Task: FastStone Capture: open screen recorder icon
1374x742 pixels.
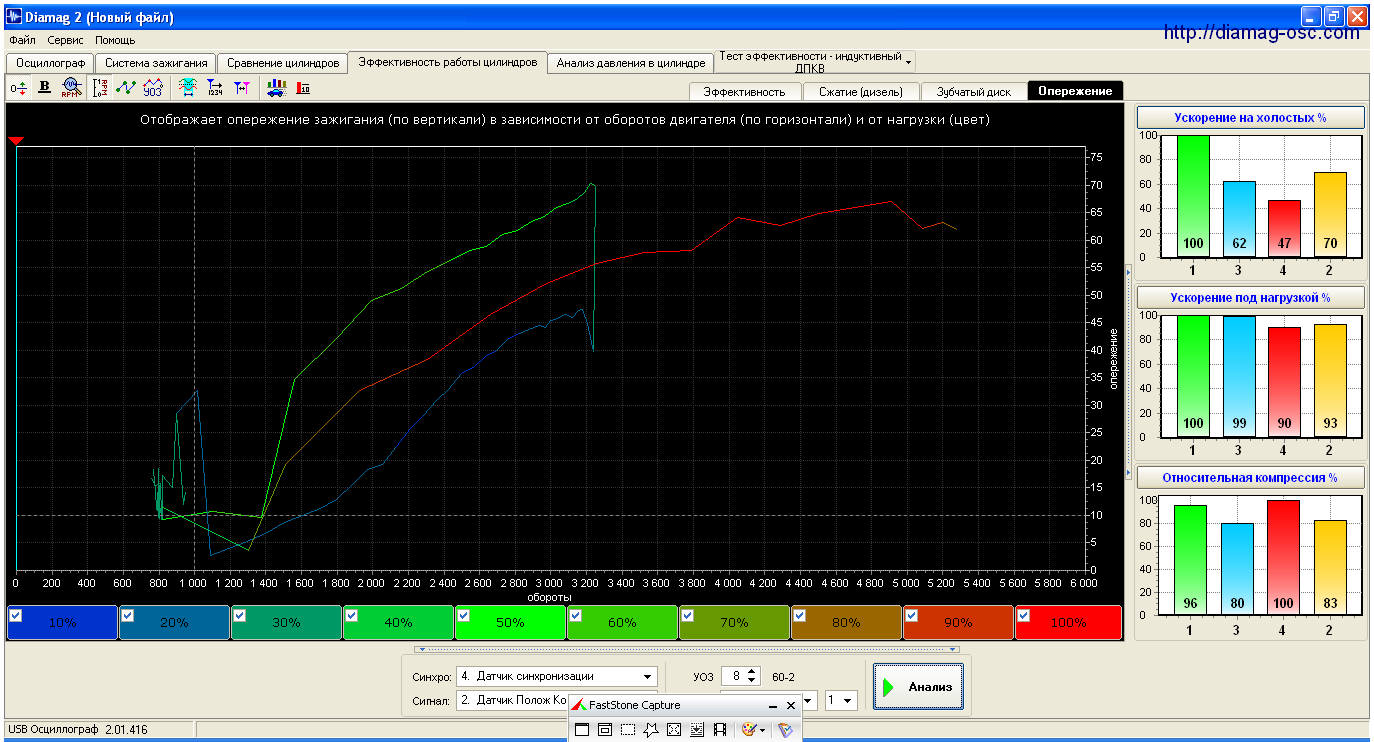Action: [720, 729]
